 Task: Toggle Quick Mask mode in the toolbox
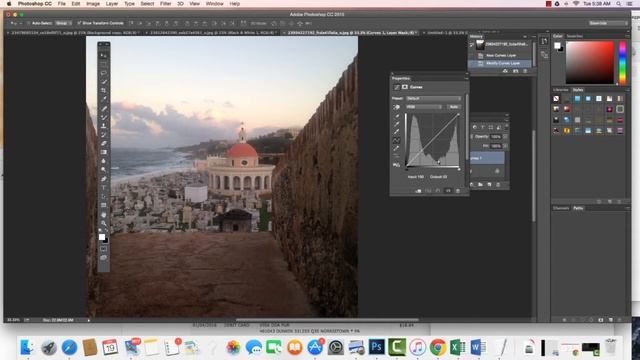tap(104, 249)
